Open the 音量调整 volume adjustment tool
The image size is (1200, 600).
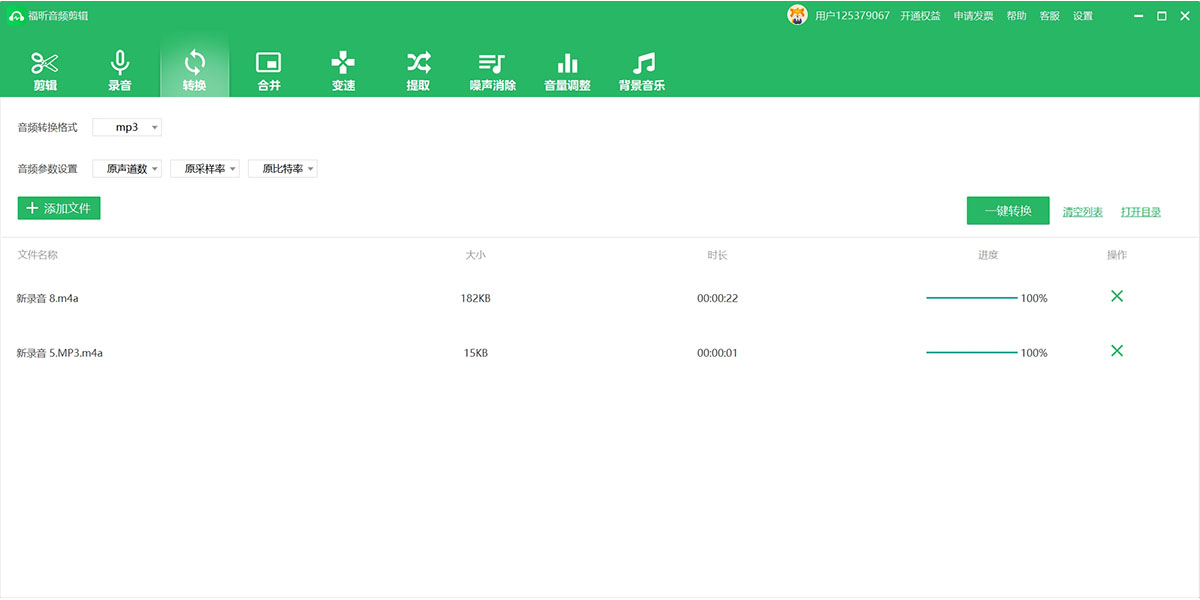[567, 70]
